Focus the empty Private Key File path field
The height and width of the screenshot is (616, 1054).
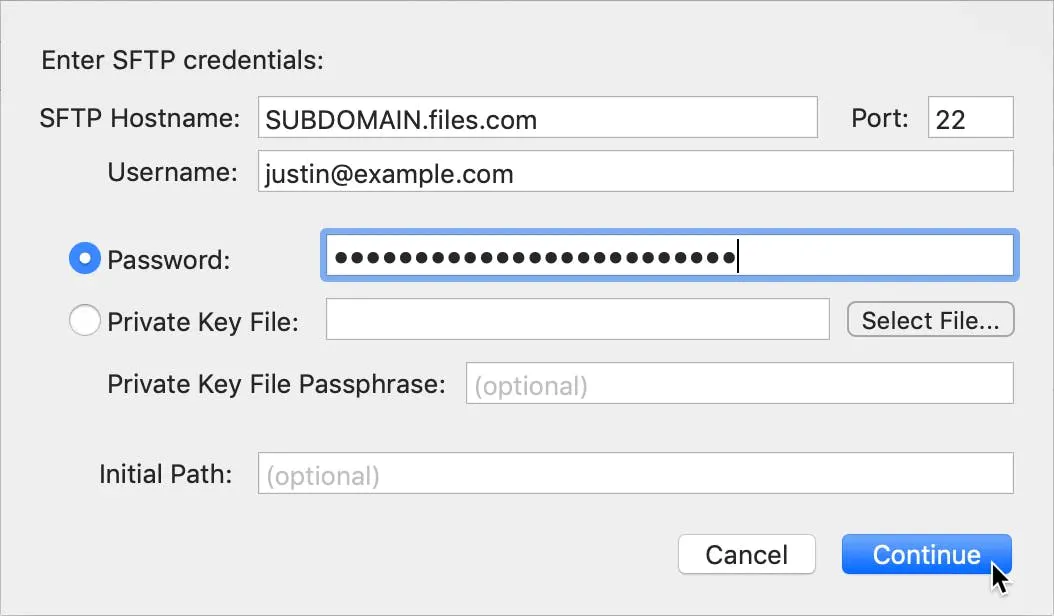(577, 319)
